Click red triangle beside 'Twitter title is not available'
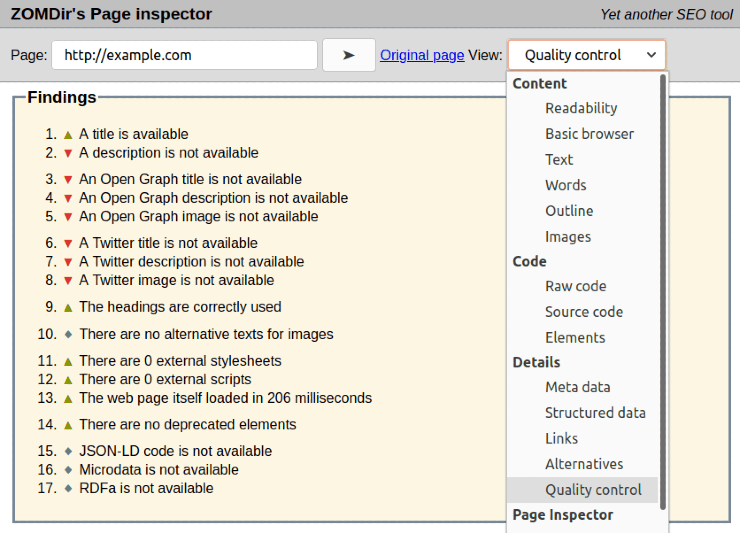The height and width of the screenshot is (533, 740). coord(68,243)
